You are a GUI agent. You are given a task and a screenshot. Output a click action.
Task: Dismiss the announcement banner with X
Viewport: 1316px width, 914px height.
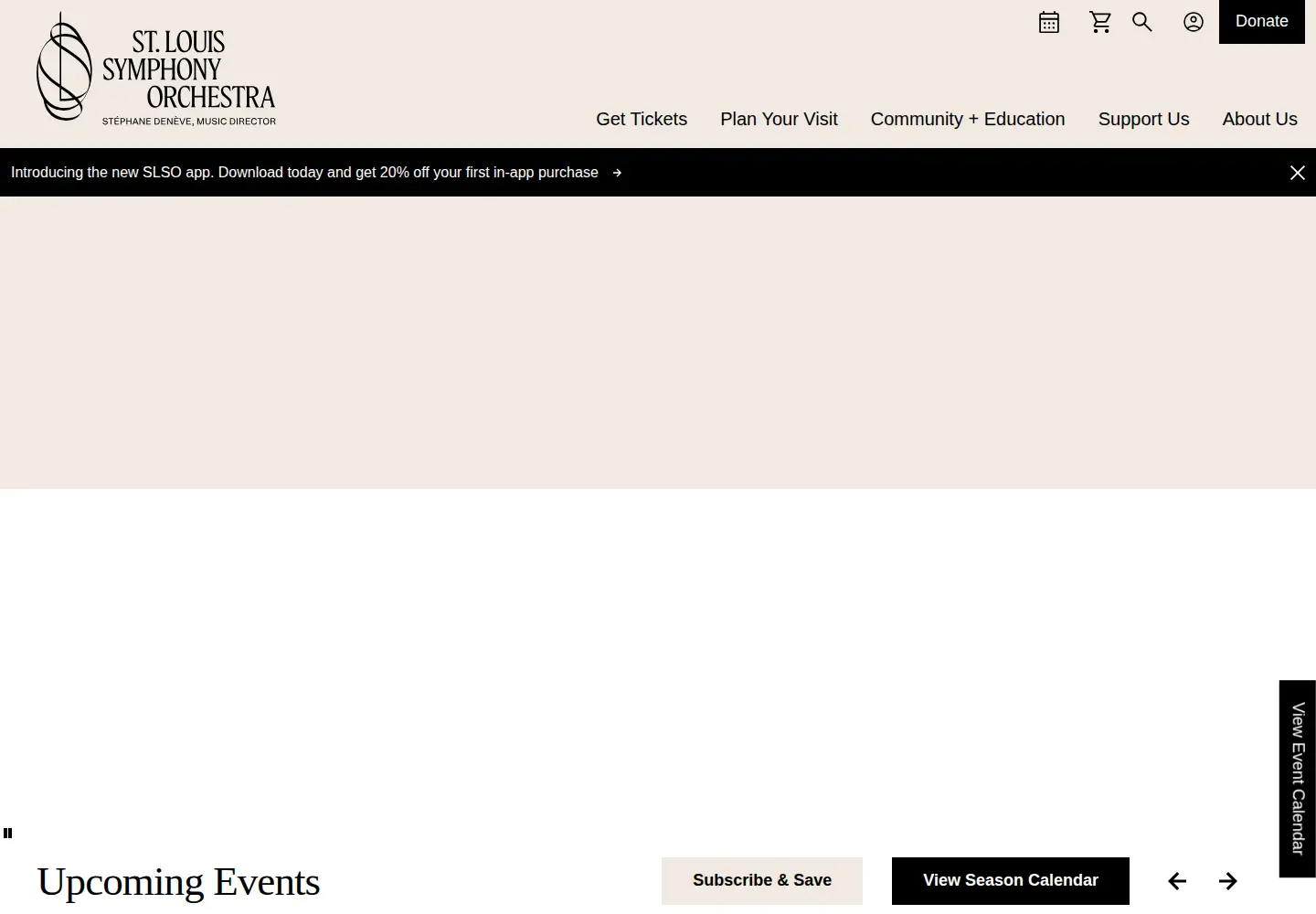[x=1297, y=173]
